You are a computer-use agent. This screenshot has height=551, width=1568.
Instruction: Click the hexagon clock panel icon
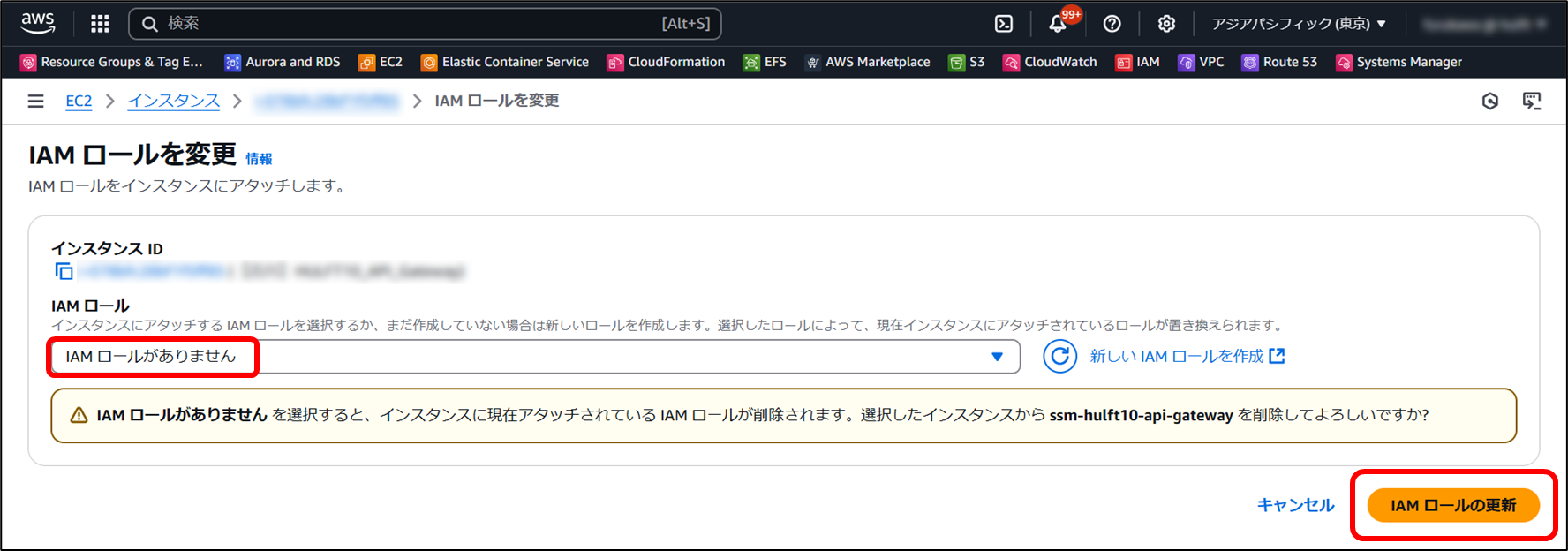pyautogui.click(x=1490, y=102)
